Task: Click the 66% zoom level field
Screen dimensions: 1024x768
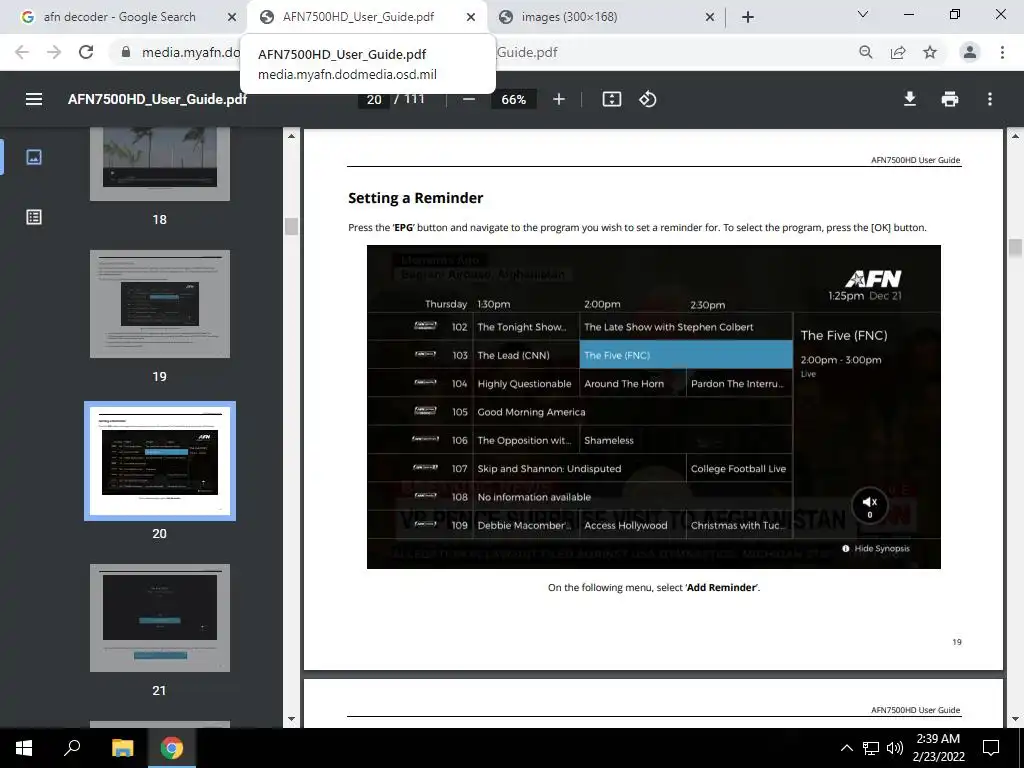Action: coord(513,99)
